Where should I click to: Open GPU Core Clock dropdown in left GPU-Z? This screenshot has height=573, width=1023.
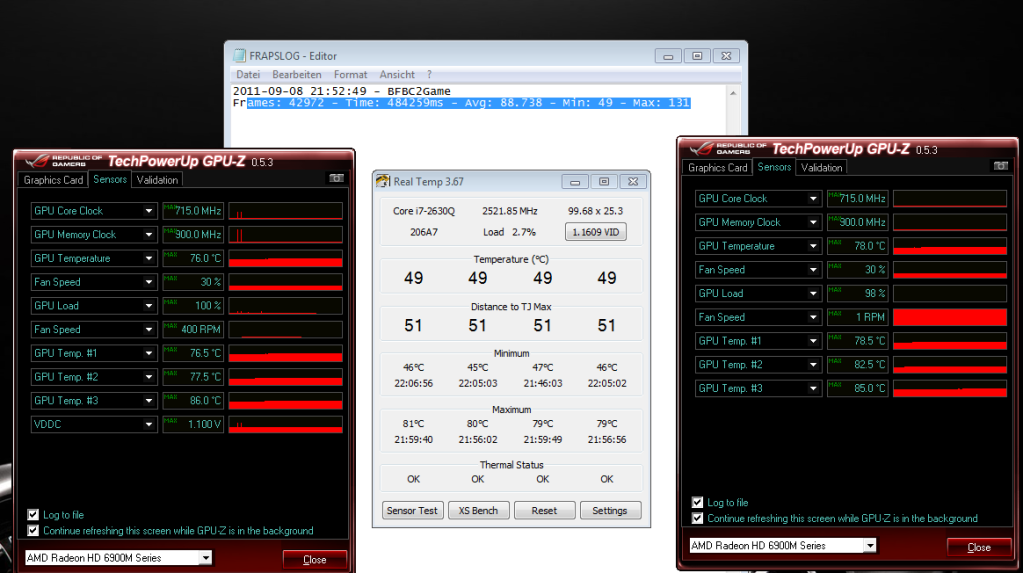pos(149,211)
